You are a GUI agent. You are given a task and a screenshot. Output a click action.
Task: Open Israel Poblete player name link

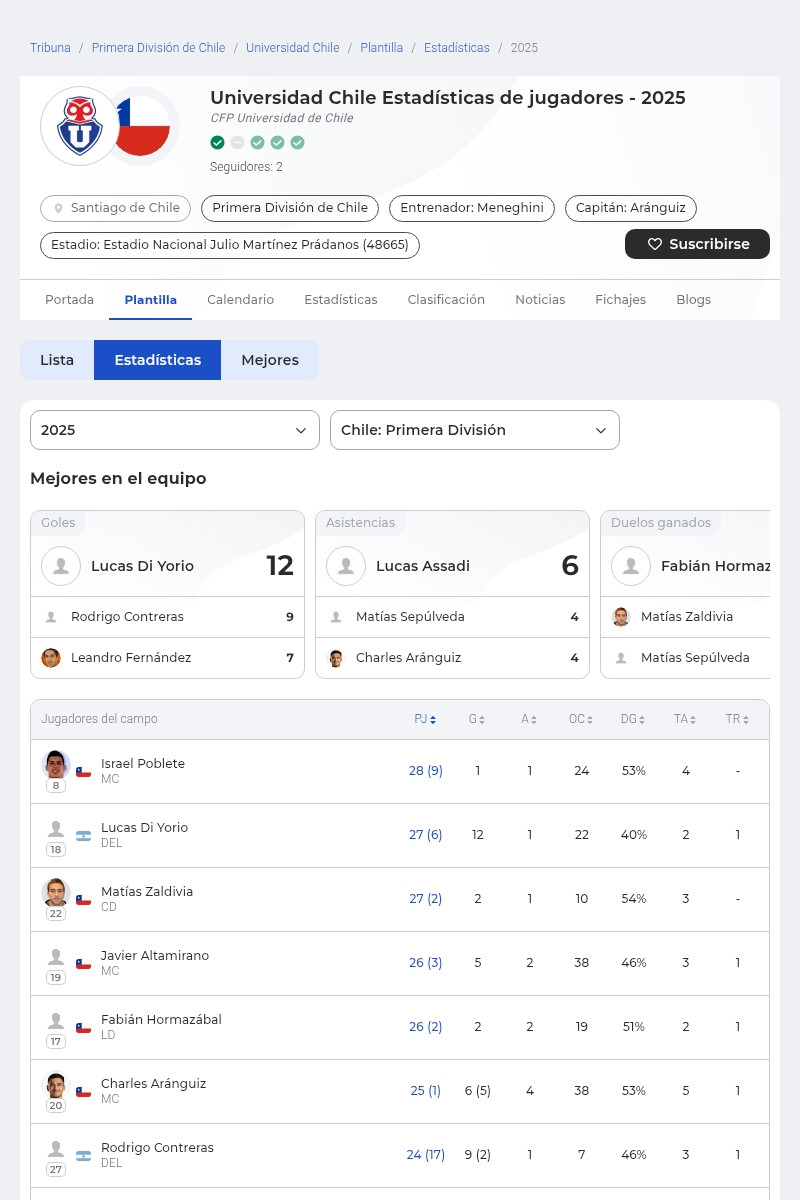143,764
